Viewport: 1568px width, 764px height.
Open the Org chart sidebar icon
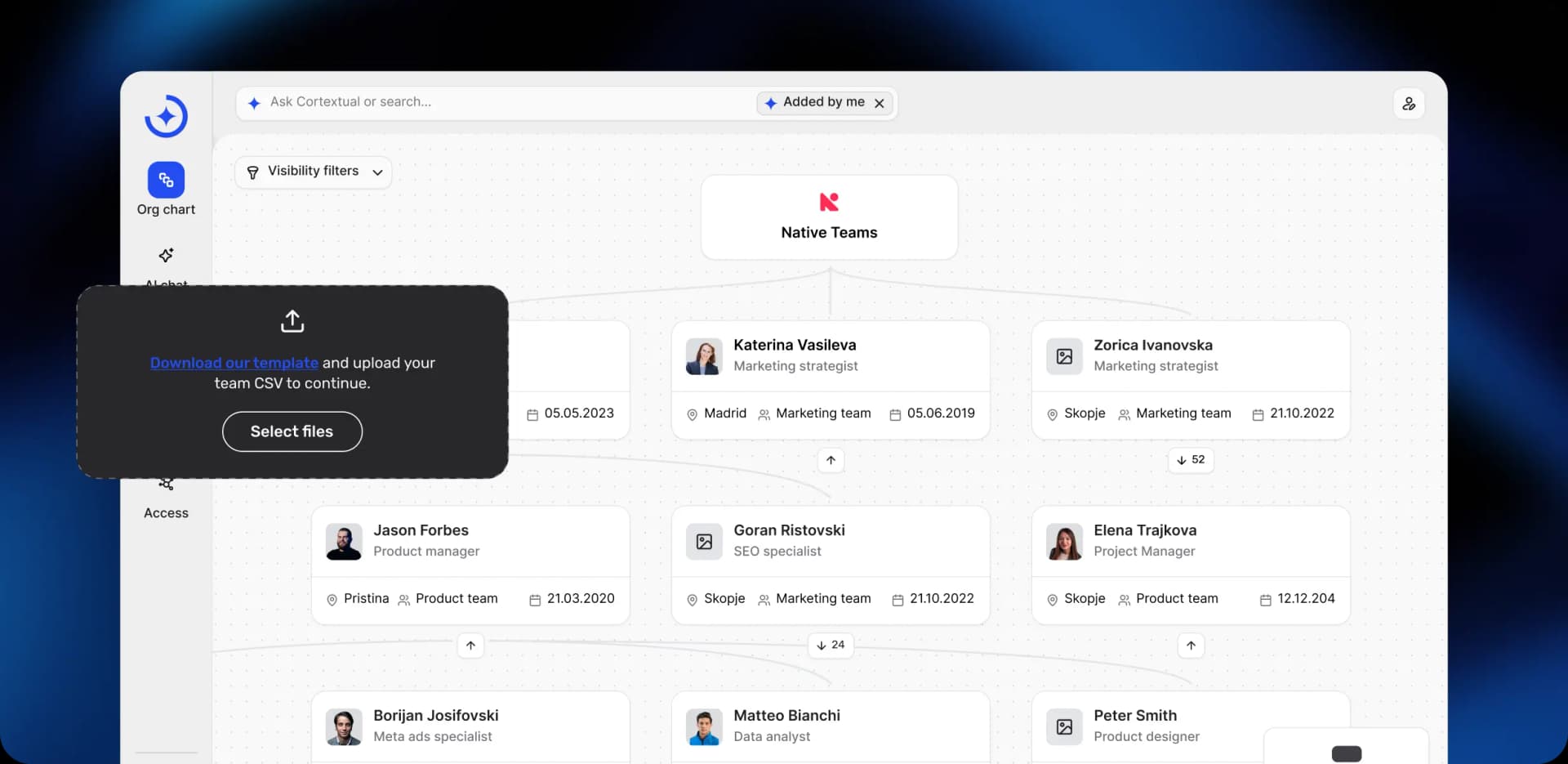pos(166,180)
